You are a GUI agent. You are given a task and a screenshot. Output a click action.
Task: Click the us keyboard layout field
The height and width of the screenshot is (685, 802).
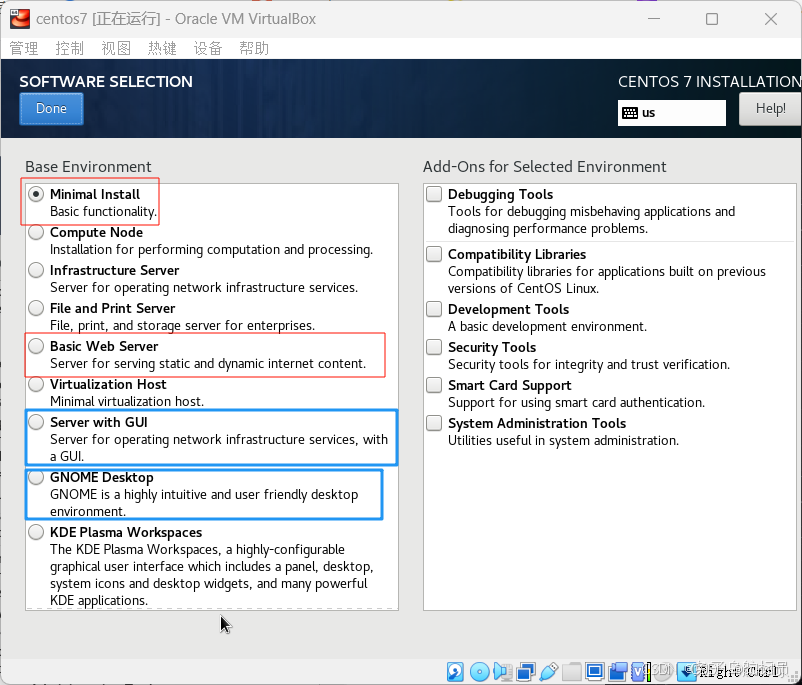click(672, 113)
